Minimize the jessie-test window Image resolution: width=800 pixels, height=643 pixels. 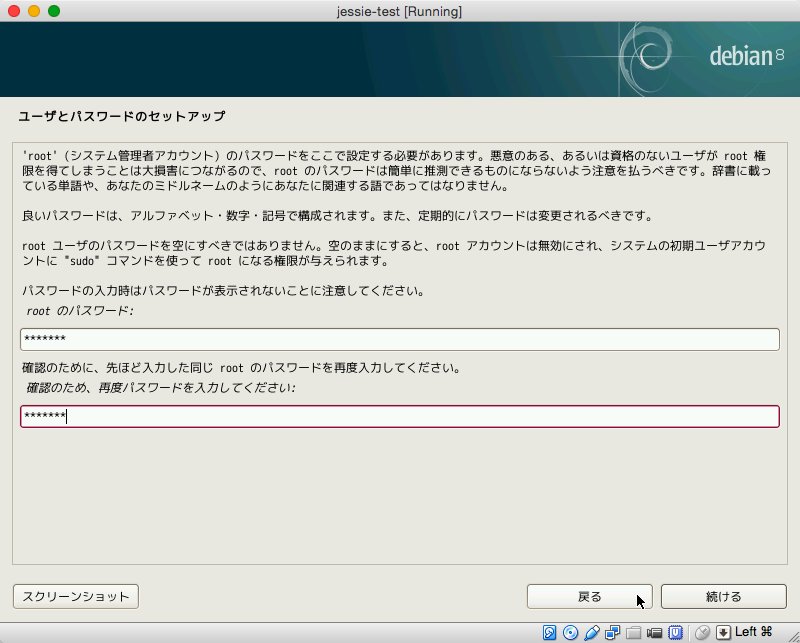(x=34, y=11)
